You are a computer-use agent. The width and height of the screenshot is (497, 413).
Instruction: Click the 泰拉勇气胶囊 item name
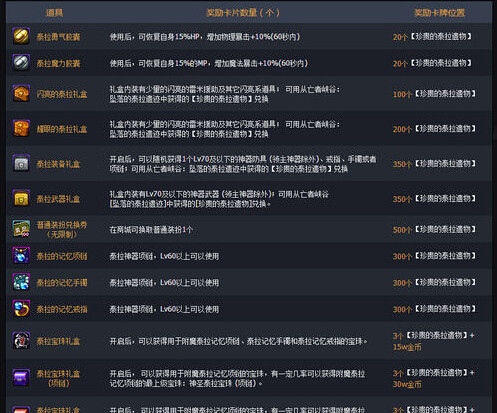[58, 37]
